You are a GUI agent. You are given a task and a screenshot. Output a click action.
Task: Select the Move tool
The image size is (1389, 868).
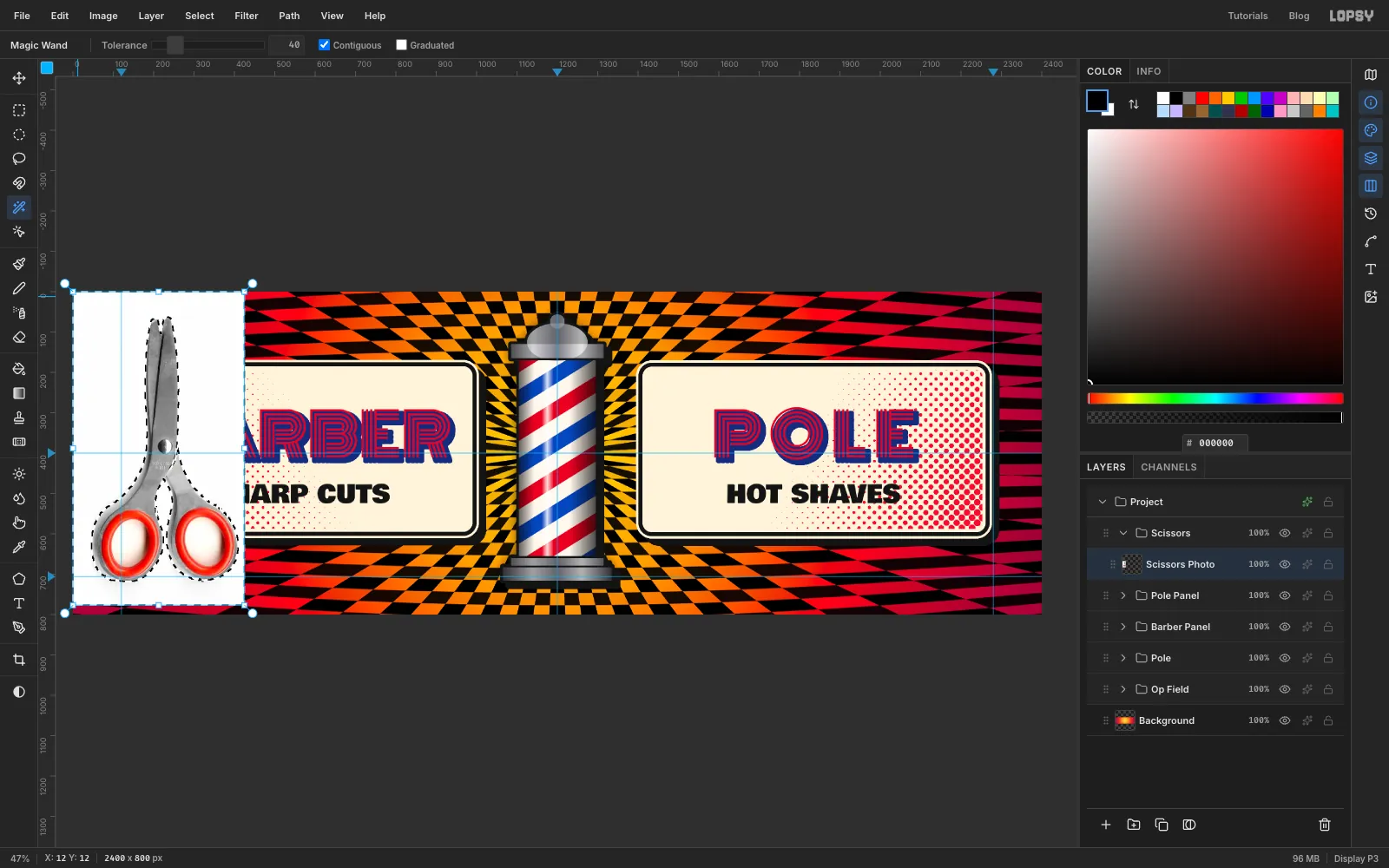[x=19, y=78]
